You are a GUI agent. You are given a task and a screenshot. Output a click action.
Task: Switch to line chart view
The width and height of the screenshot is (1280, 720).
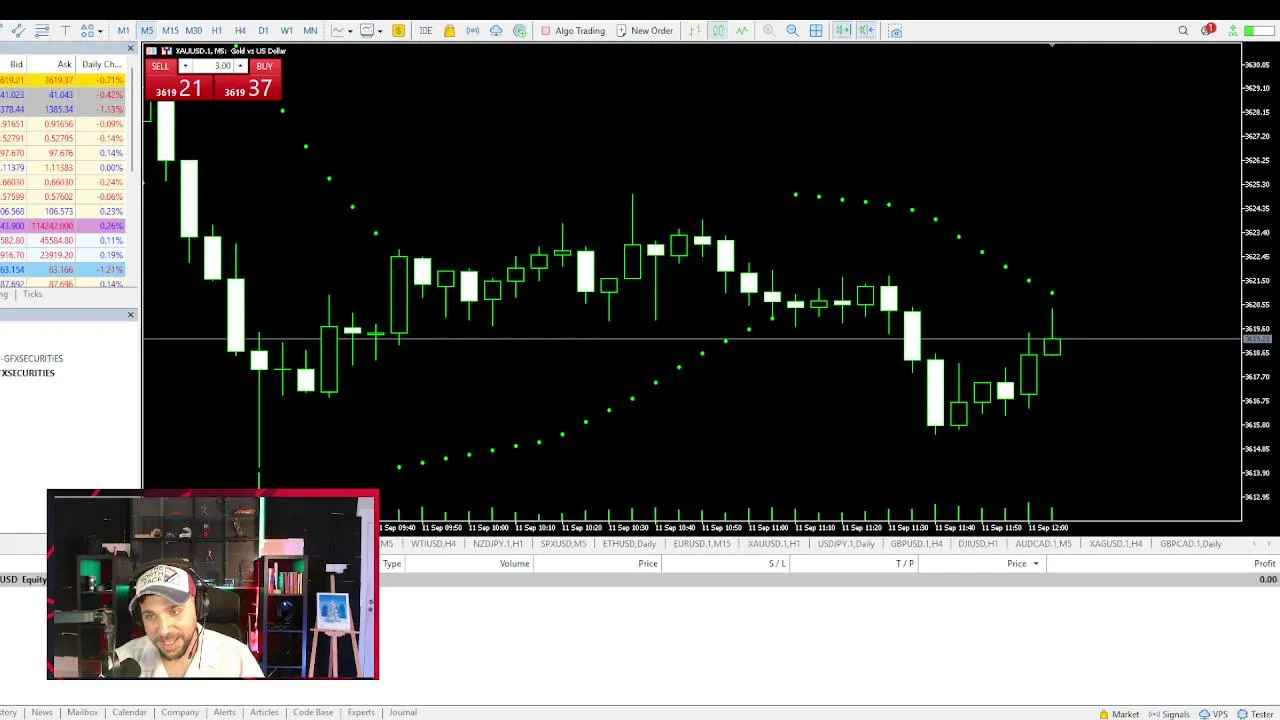[x=742, y=31]
